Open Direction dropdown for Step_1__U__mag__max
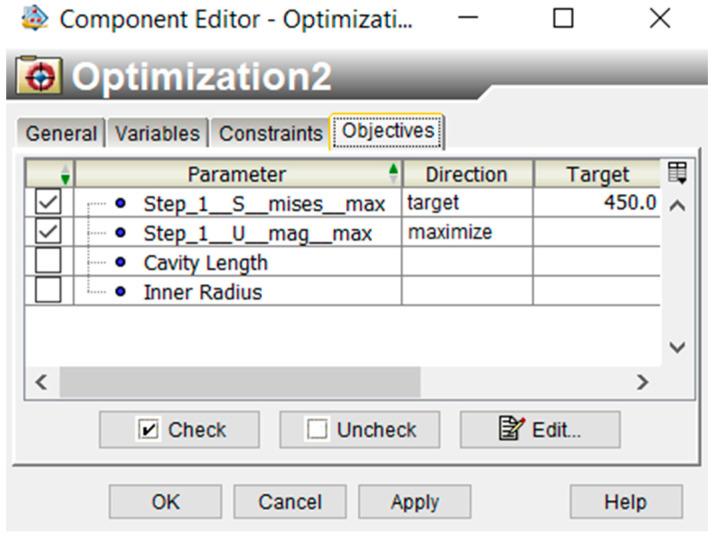 click(466, 233)
